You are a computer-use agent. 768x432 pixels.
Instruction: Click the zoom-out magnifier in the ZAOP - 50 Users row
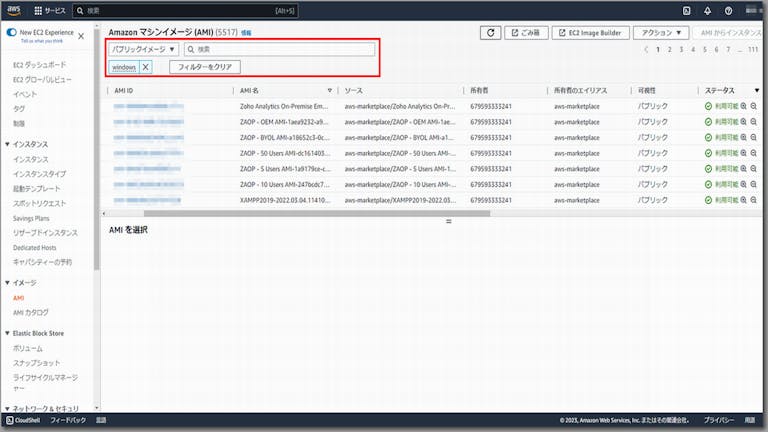[754, 153]
